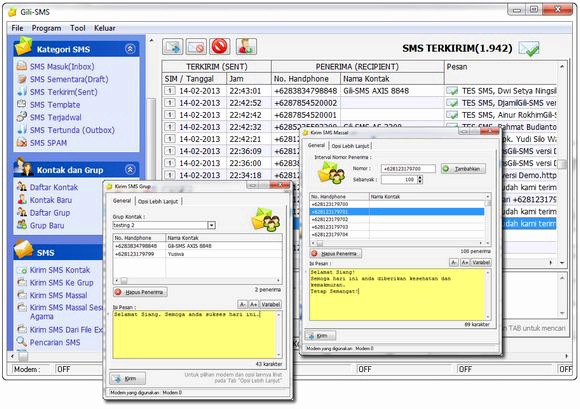Click the yellow message box in Kirim SMS Massal

pyautogui.click(x=397, y=294)
